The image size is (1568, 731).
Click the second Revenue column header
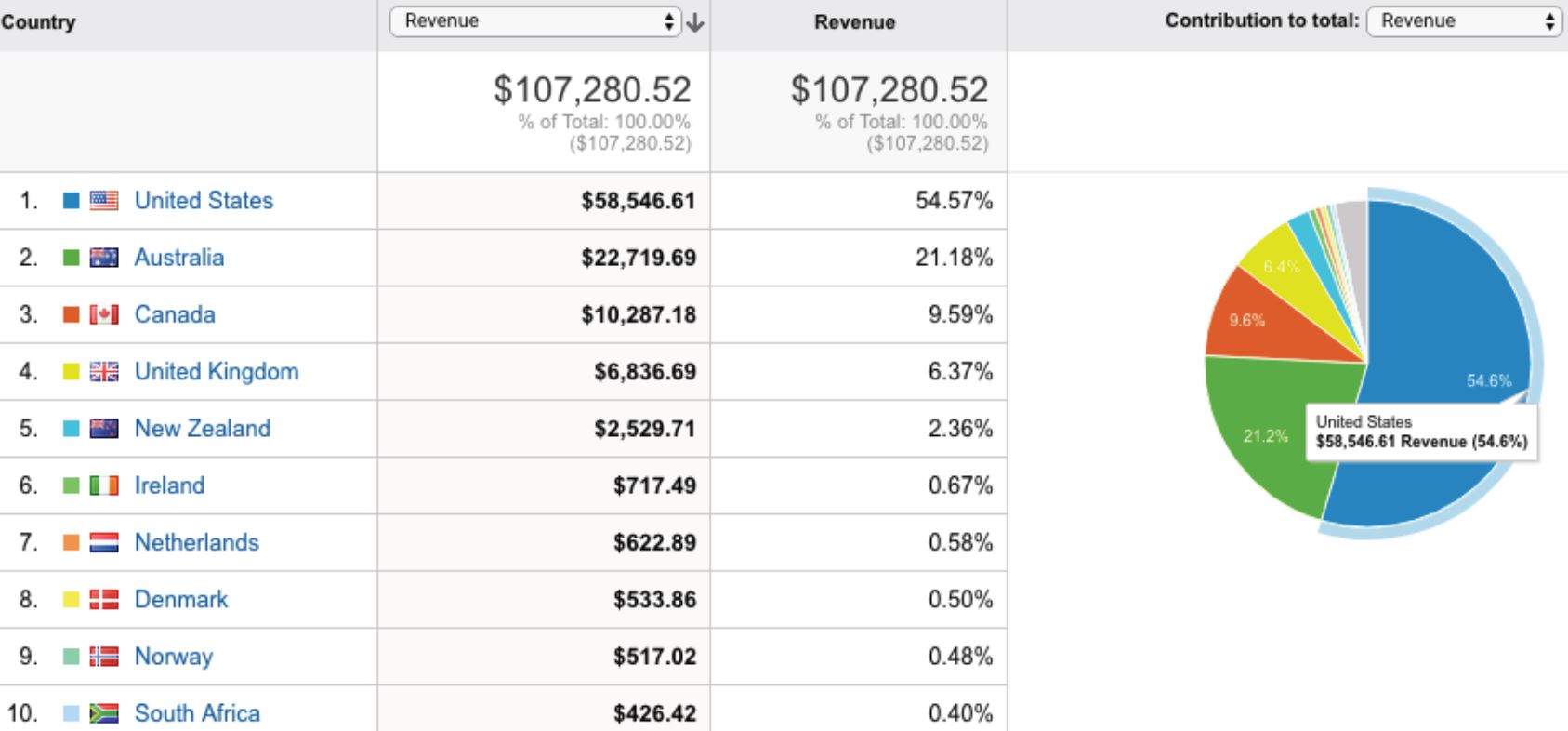855,22
